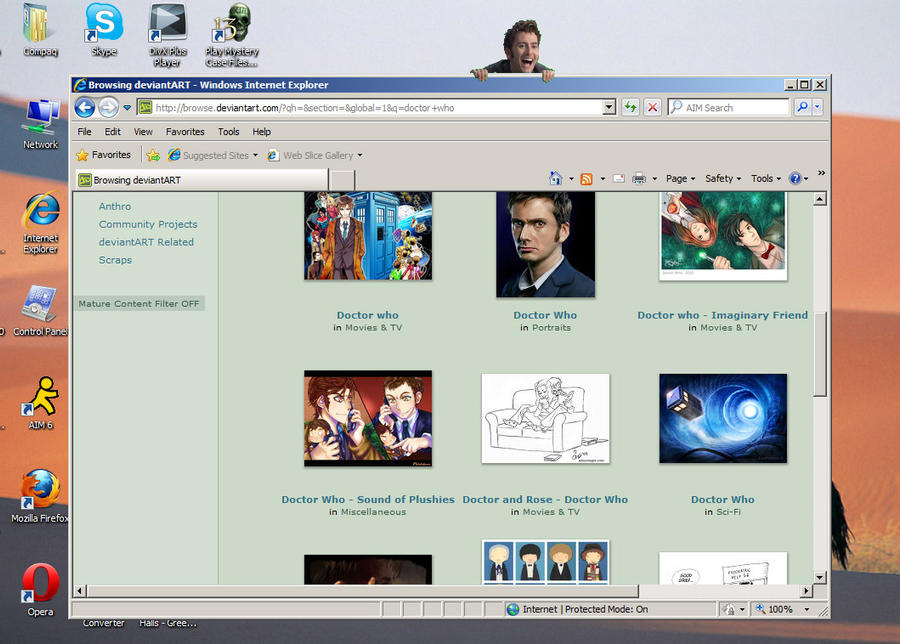
Task: Open the Help menu
Action: click(x=261, y=131)
